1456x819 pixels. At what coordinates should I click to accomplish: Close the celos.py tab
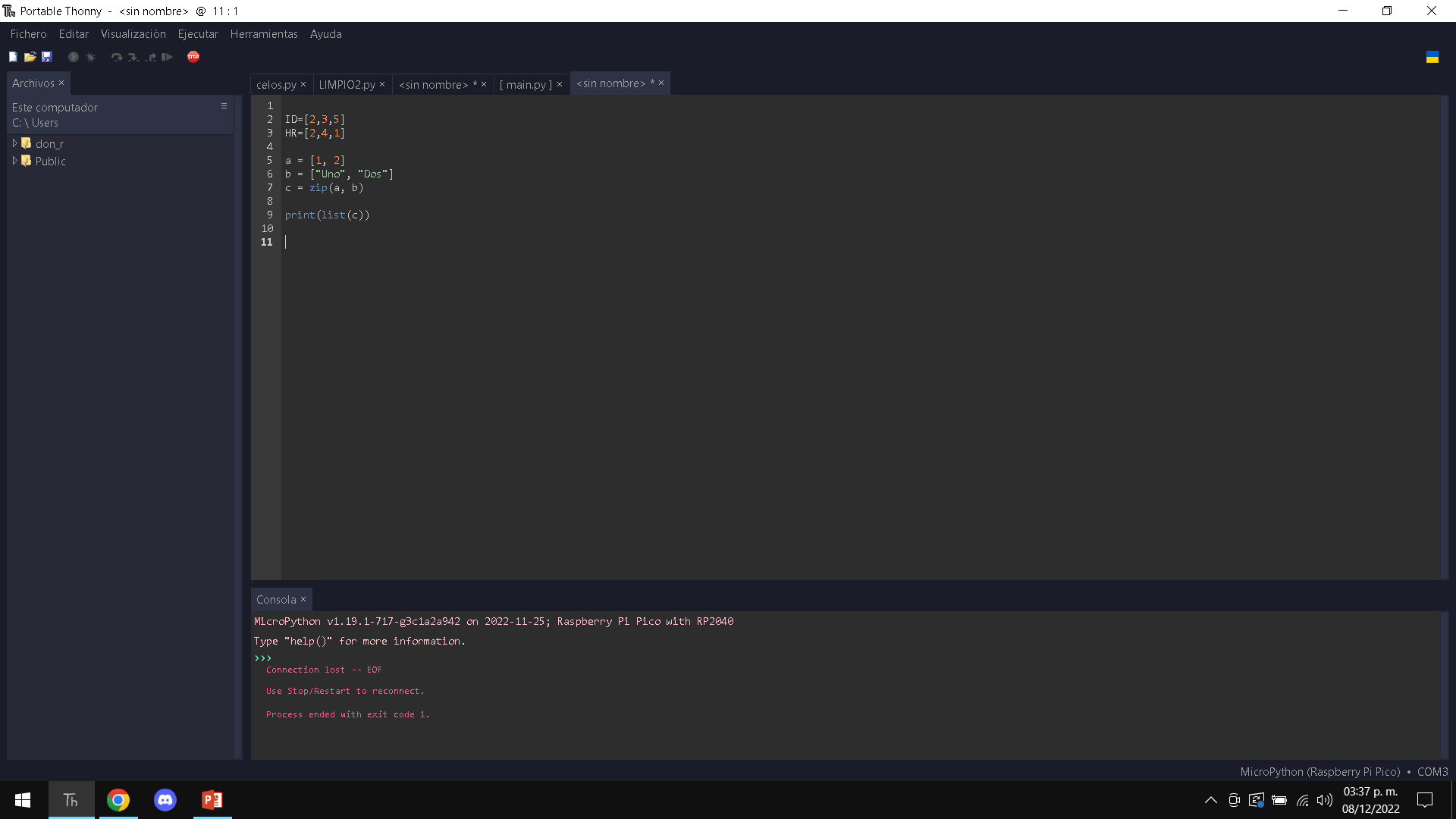tap(303, 84)
